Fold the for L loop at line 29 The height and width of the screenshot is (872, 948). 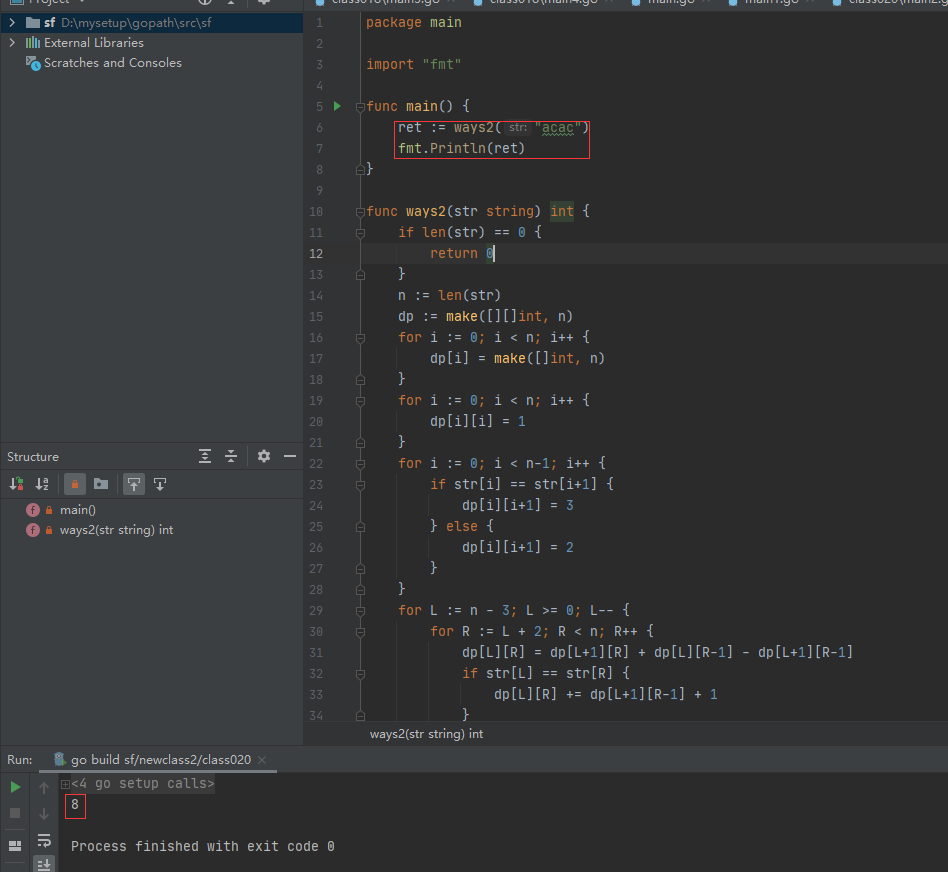360,611
